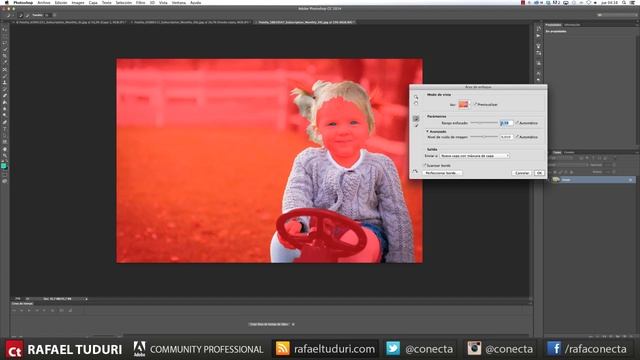Open Notification Center in macOS menu bar

coord(633,2)
